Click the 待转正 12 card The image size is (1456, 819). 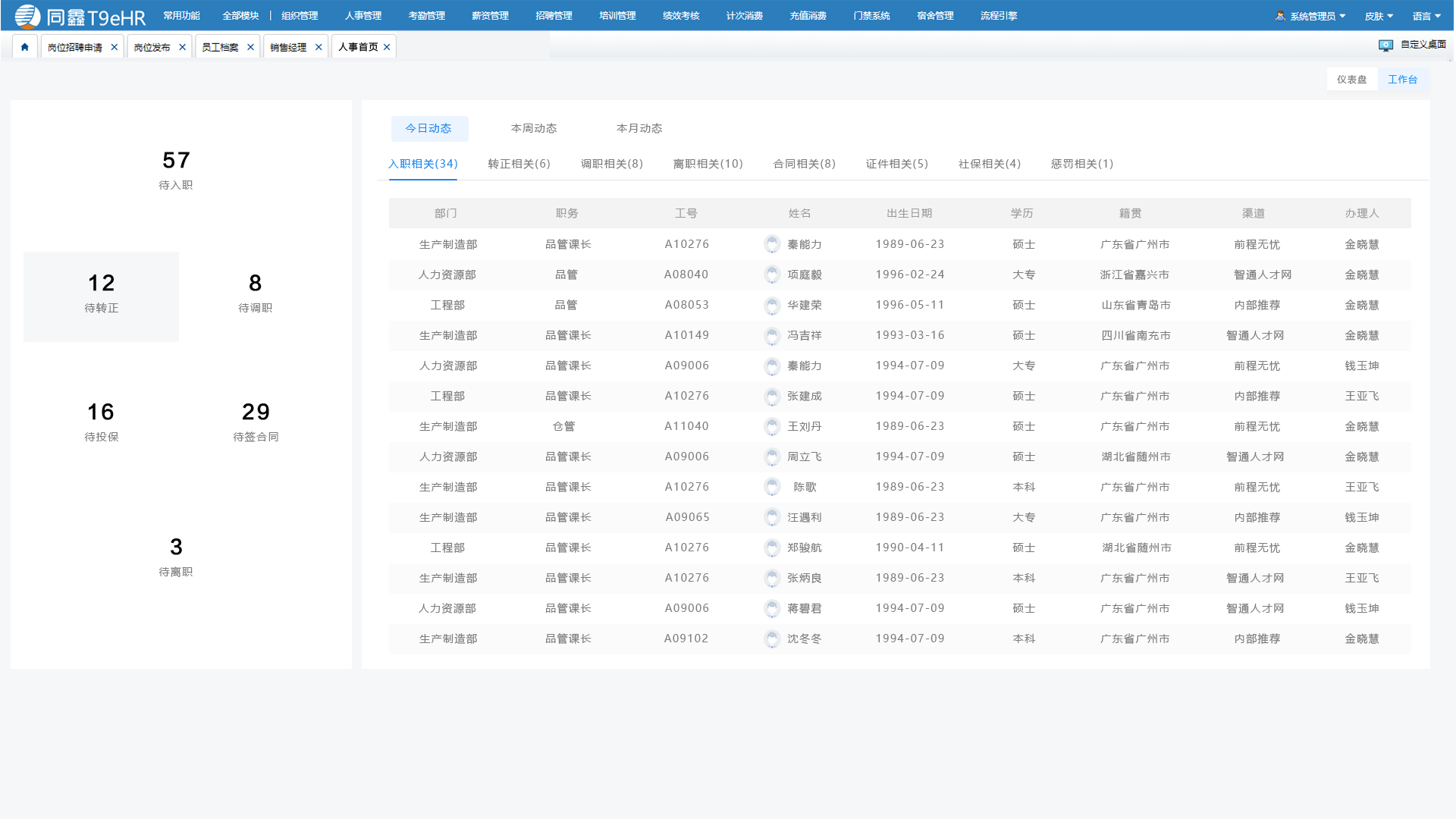click(102, 297)
